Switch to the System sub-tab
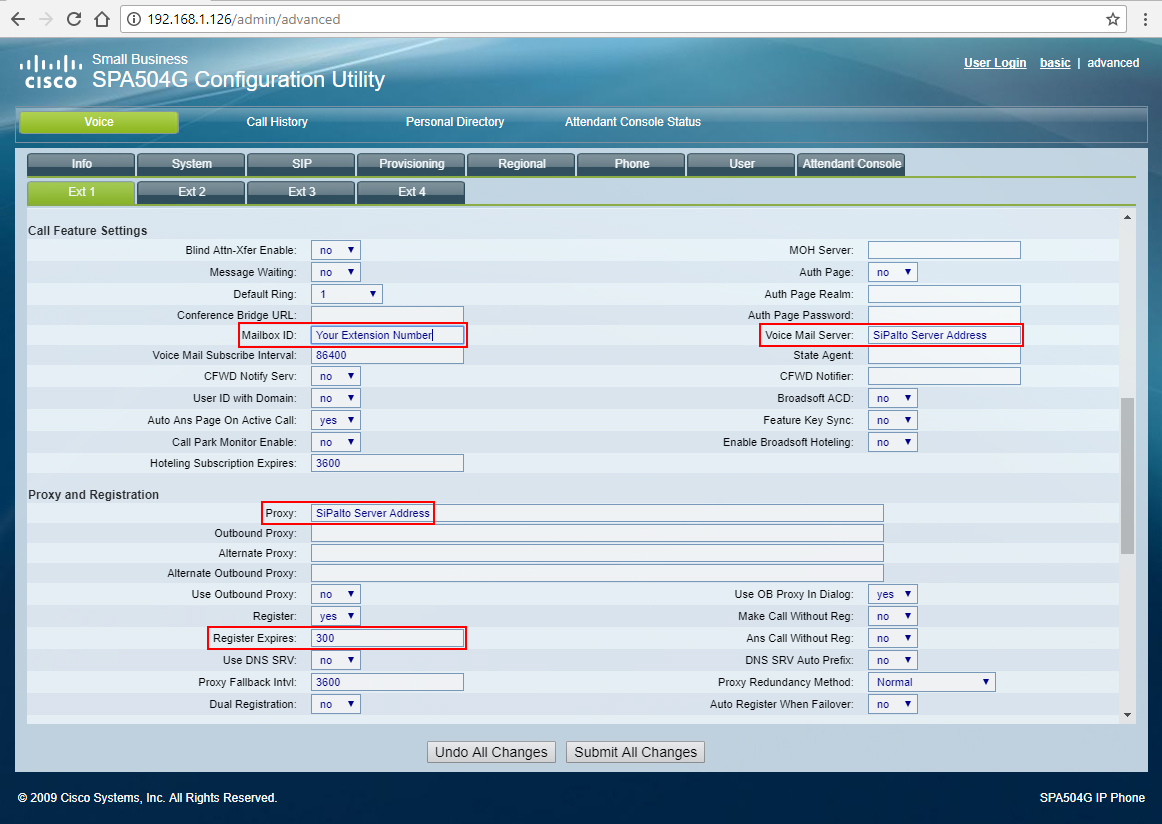 click(191, 164)
